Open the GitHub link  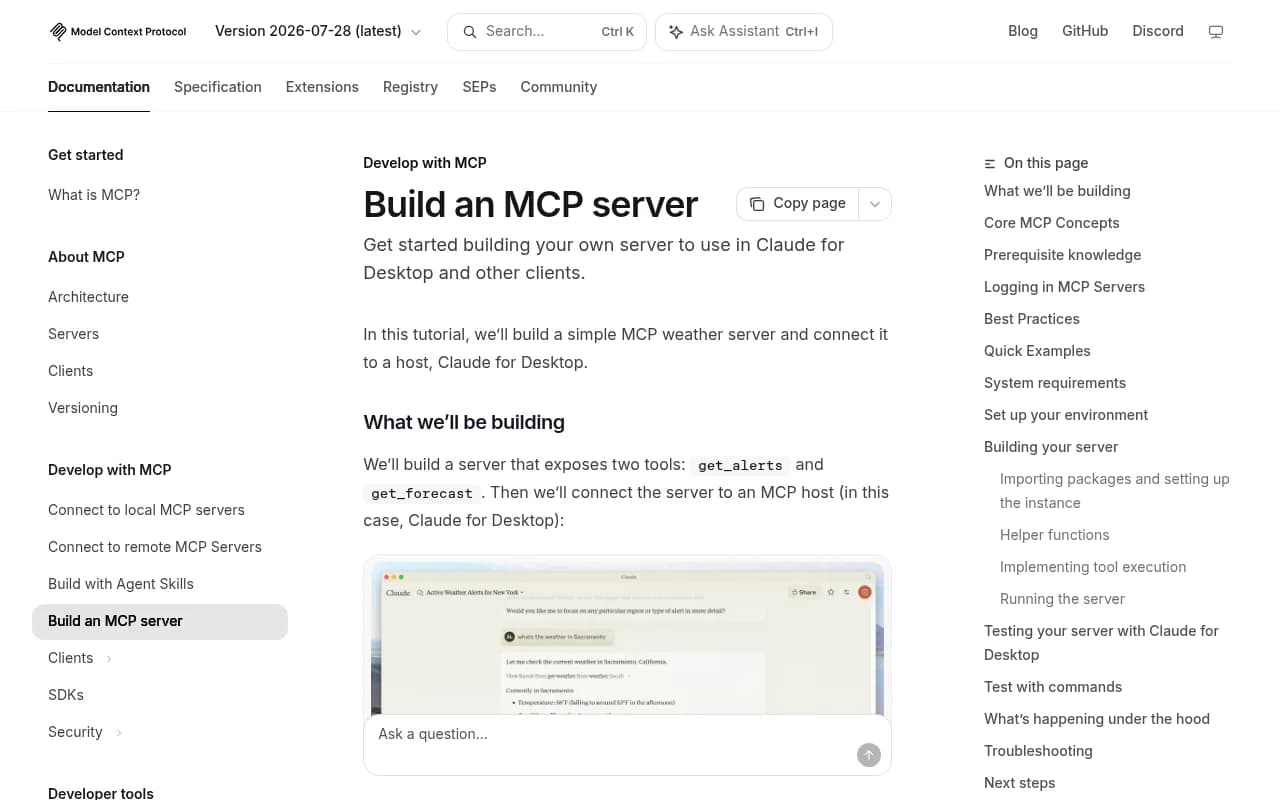pos(1085,31)
